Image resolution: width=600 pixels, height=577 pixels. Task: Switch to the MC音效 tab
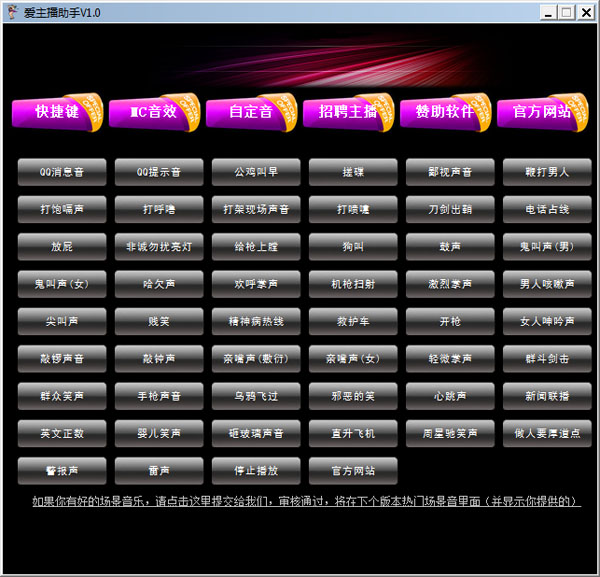[x=155, y=112]
